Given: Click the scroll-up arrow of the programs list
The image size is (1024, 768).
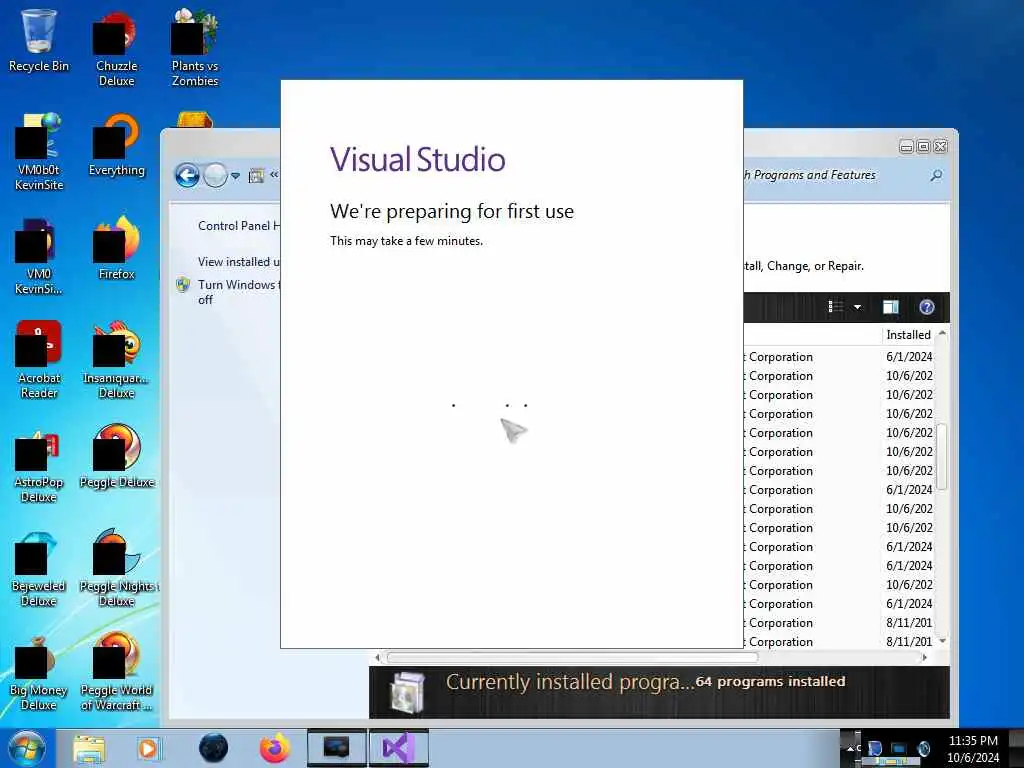Looking at the screenshot, I should point(942,334).
